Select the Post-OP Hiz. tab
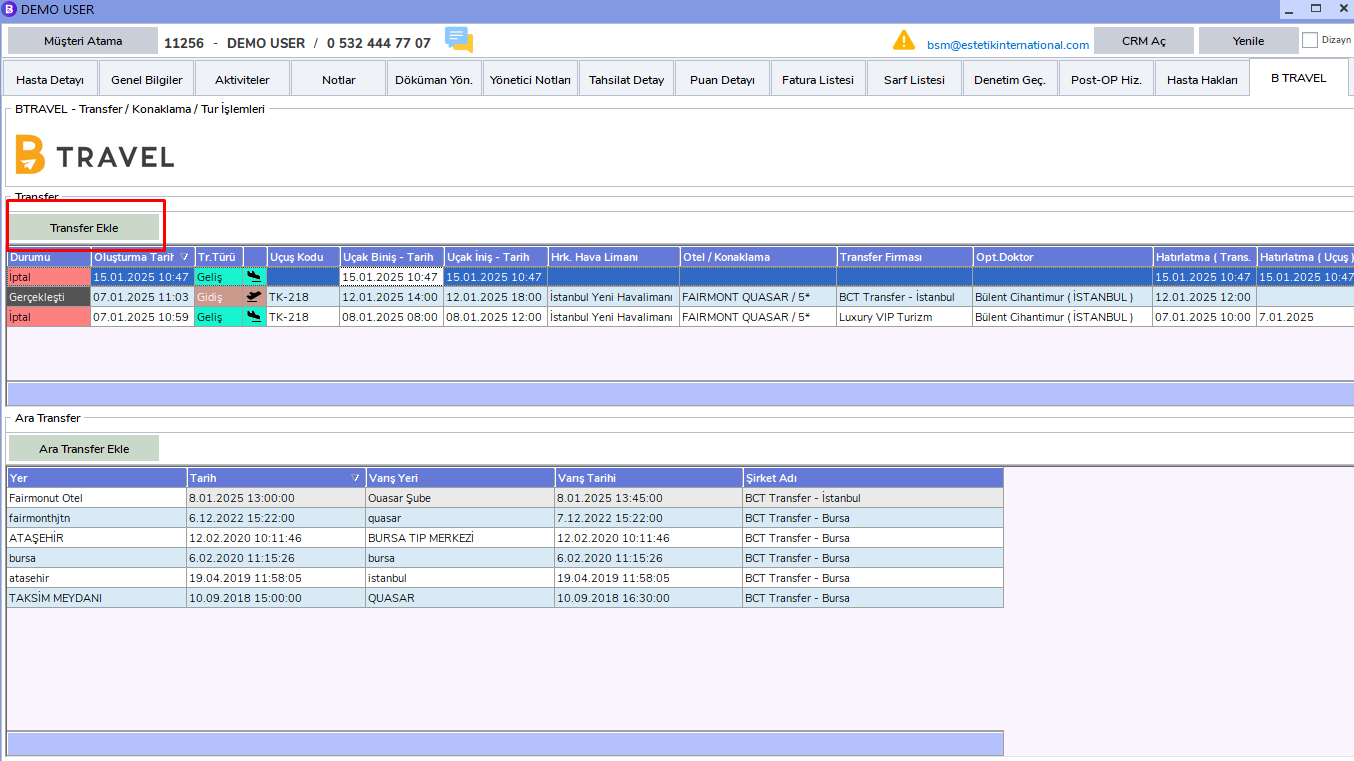The image size is (1354, 761). (1106, 79)
